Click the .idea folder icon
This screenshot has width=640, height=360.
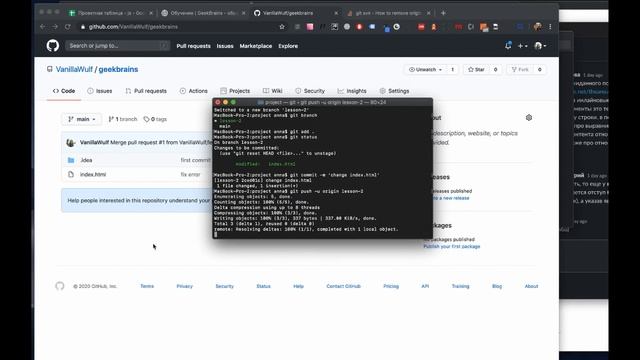pos(71,160)
